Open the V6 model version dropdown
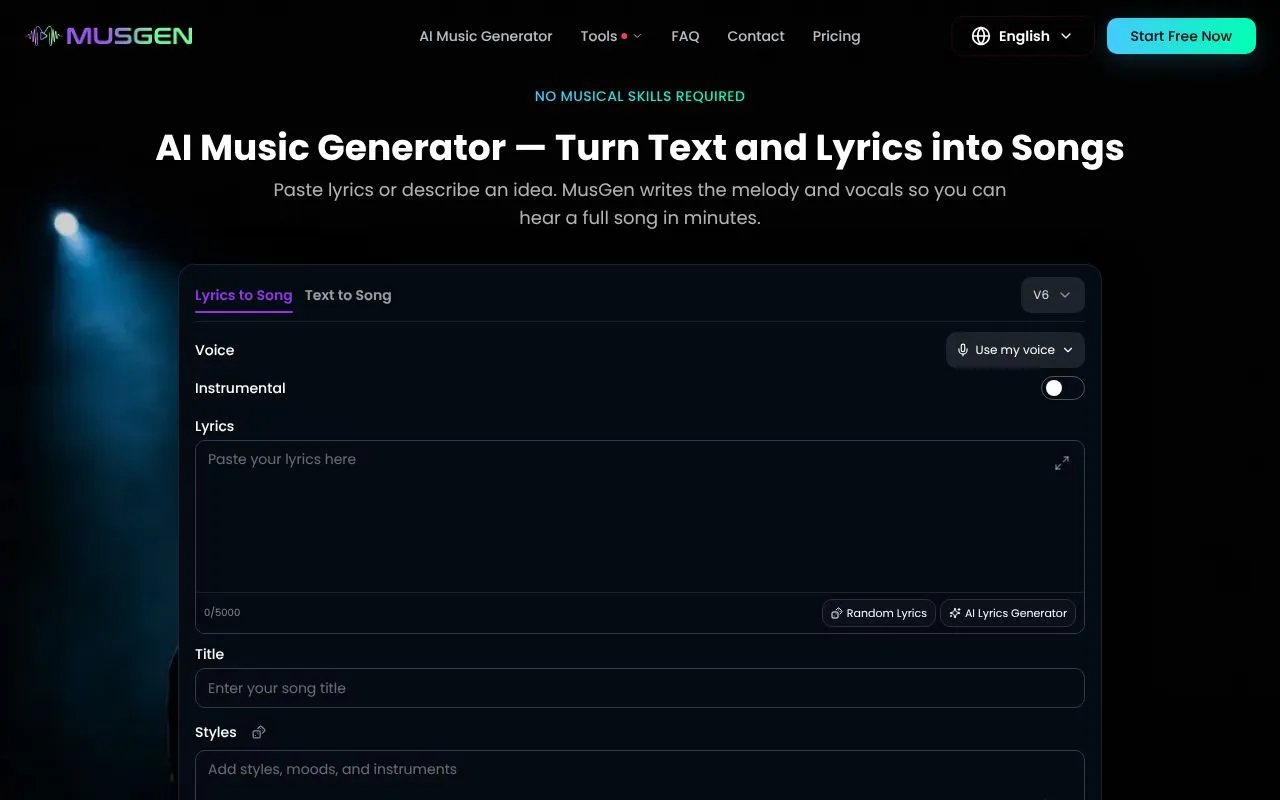The width and height of the screenshot is (1280, 800). click(1052, 295)
